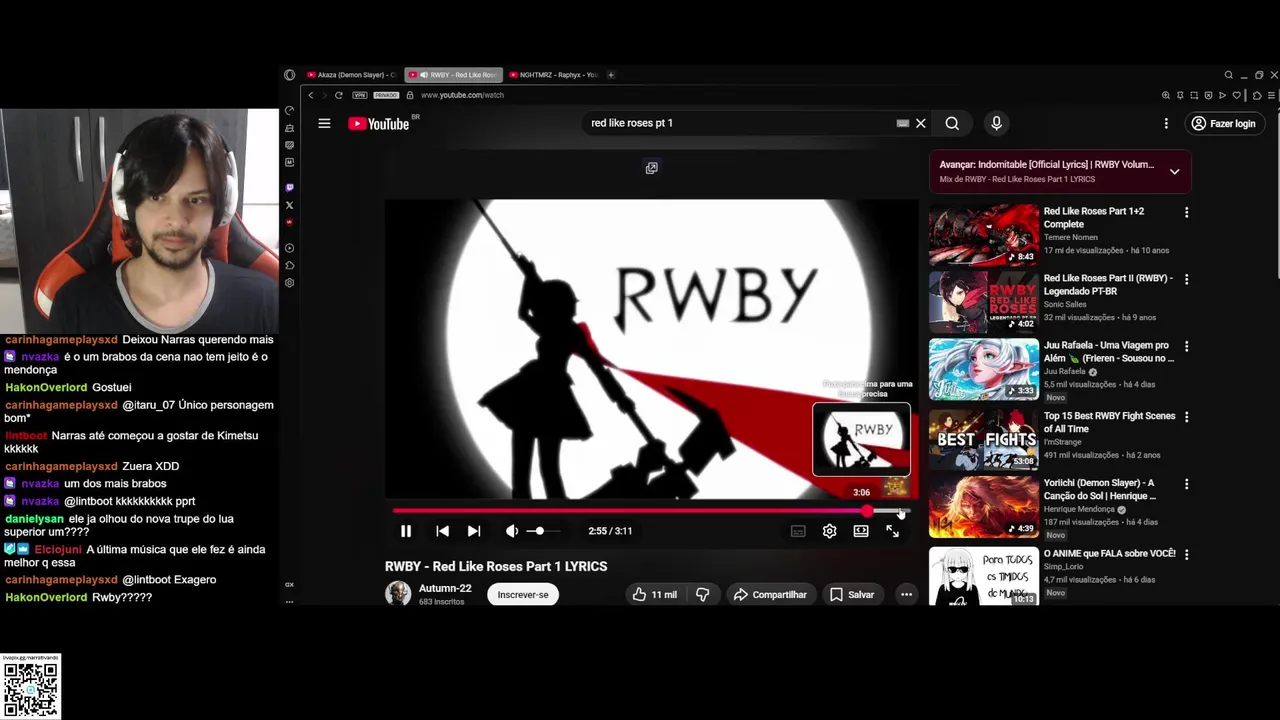
Task: Open a new browser tab
Action: (x=611, y=75)
